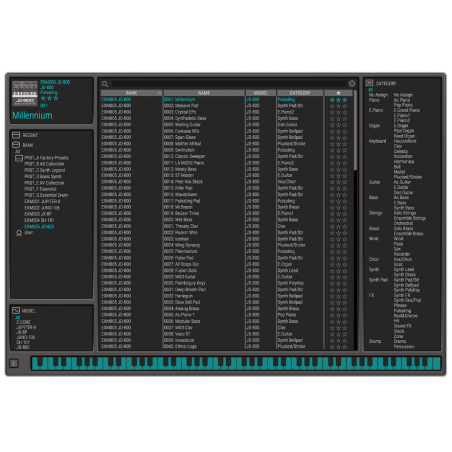This screenshot has width=452, height=452.
Task: Select the BANK section label
Action: click(28, 145)
